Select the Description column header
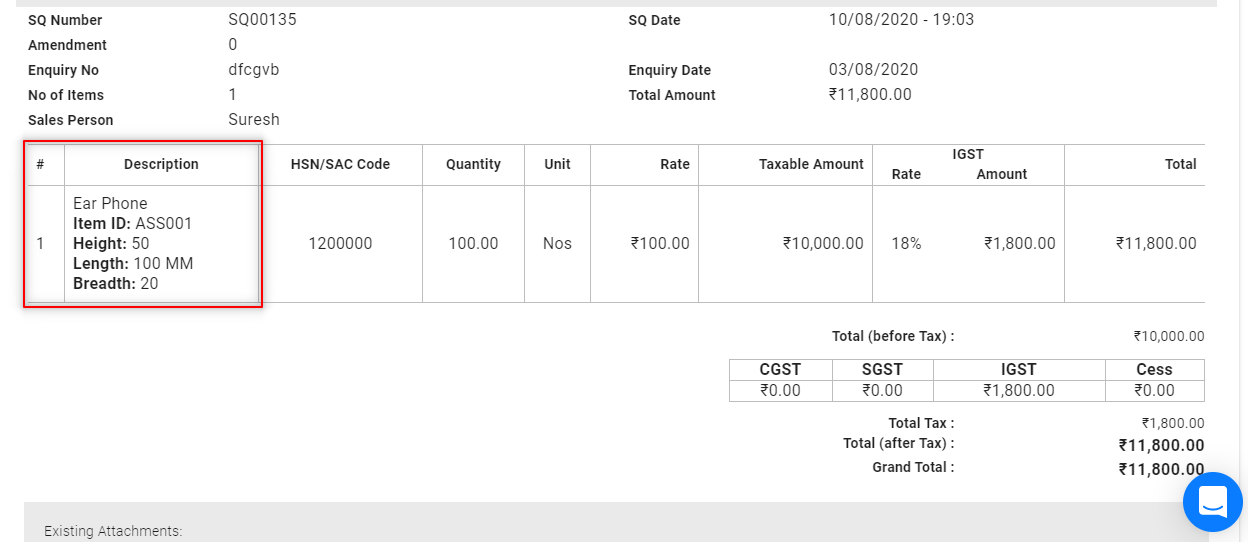This screenshot has height=542, width=1248. coord(161,164)
